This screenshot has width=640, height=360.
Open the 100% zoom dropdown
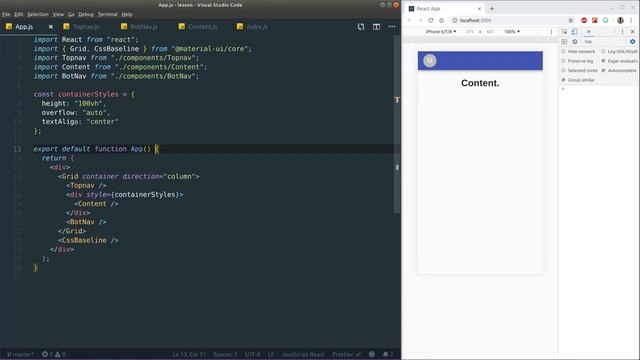[512, 31]
